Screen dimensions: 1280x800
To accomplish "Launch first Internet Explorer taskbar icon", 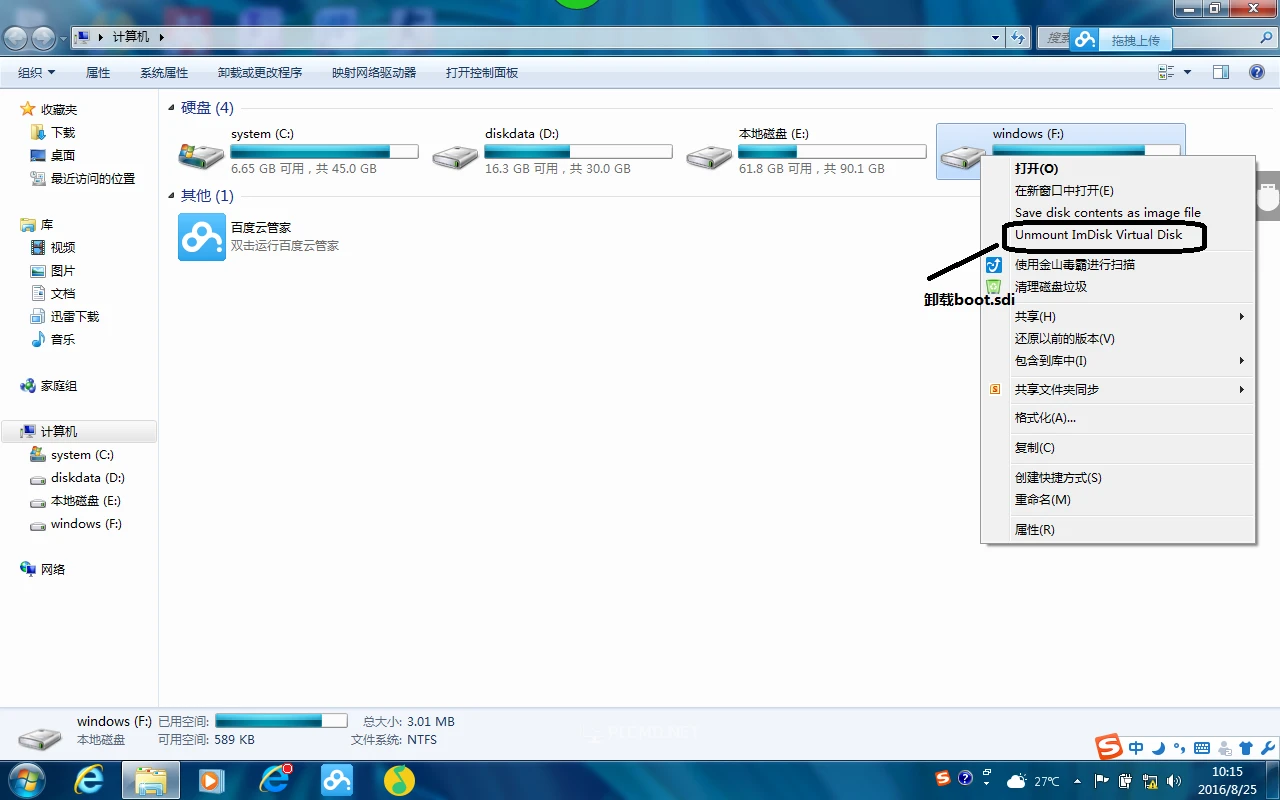I will click(89, 780).
